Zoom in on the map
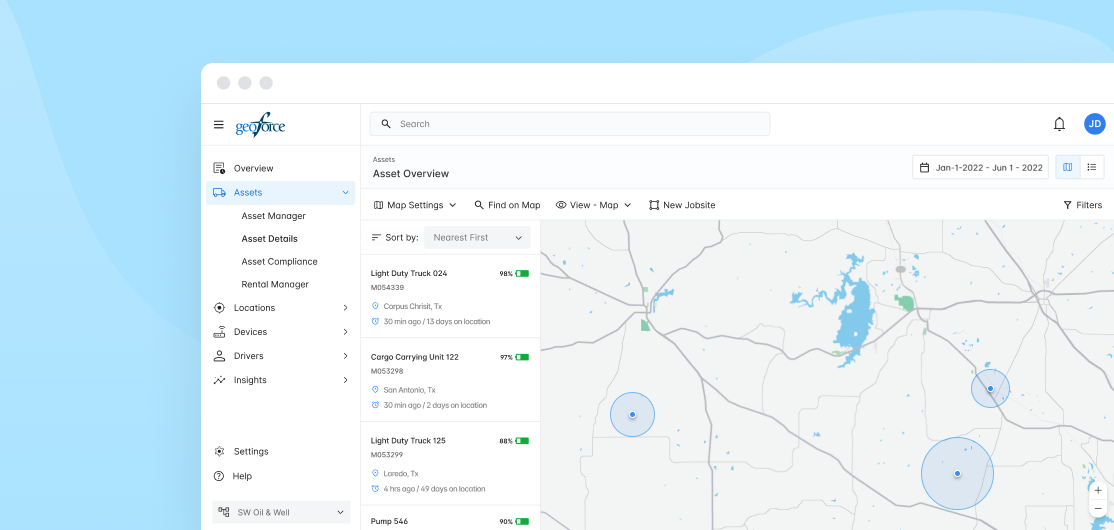Viewport: 1114px width, 530px height. pos(1098,490)
